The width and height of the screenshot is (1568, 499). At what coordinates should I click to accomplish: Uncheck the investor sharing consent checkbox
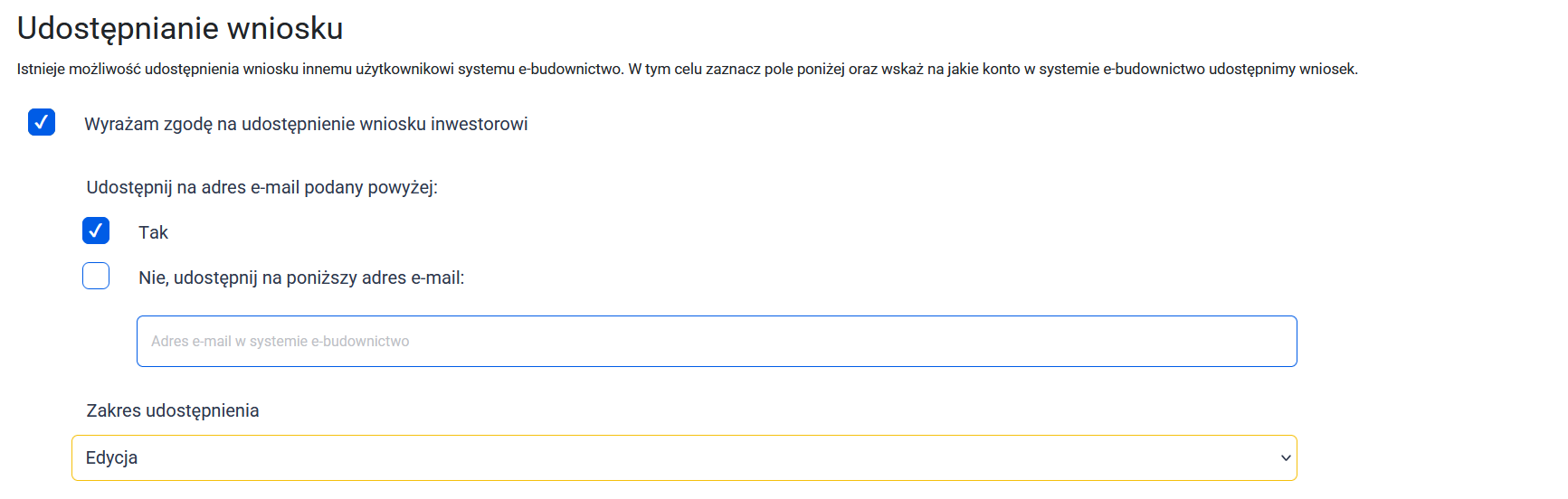click(42, 122)
